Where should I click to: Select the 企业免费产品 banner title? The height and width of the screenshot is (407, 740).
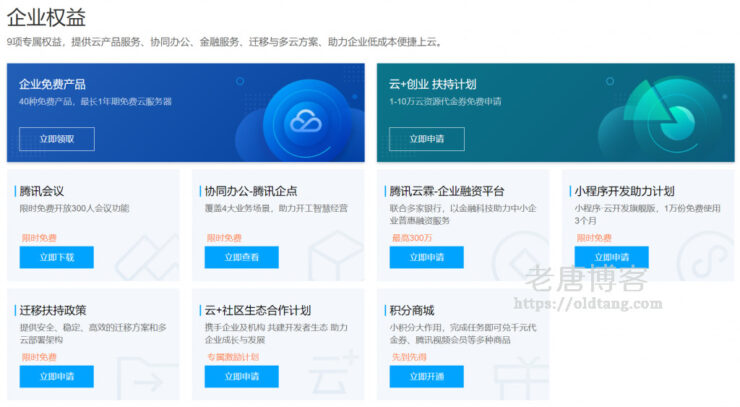coord(52,85)
